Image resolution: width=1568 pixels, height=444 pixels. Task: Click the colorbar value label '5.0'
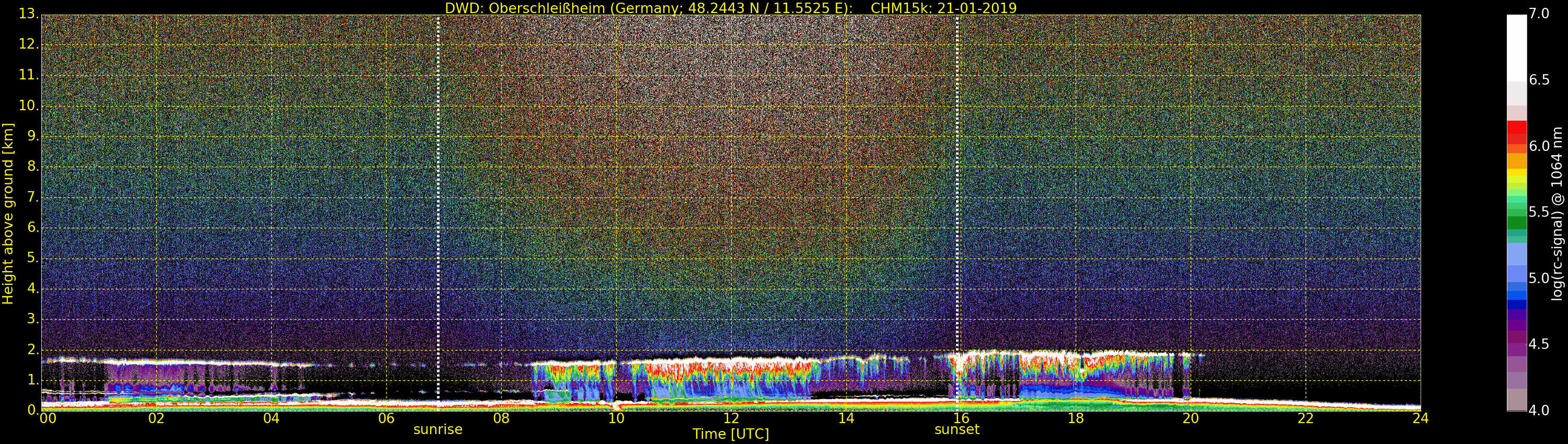pyautogui.click(x=1539, y=278)
